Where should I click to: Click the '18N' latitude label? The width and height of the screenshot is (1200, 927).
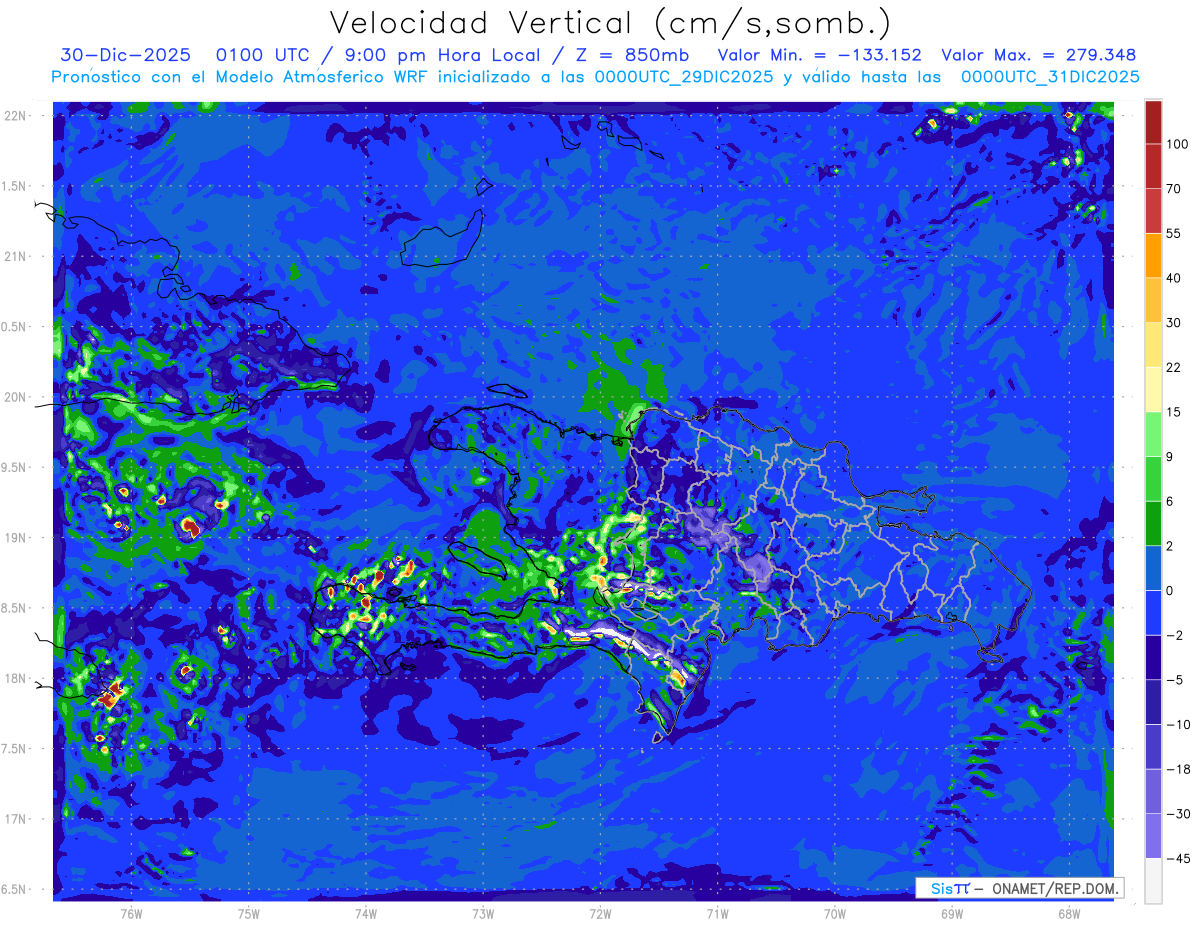[17, 678]
